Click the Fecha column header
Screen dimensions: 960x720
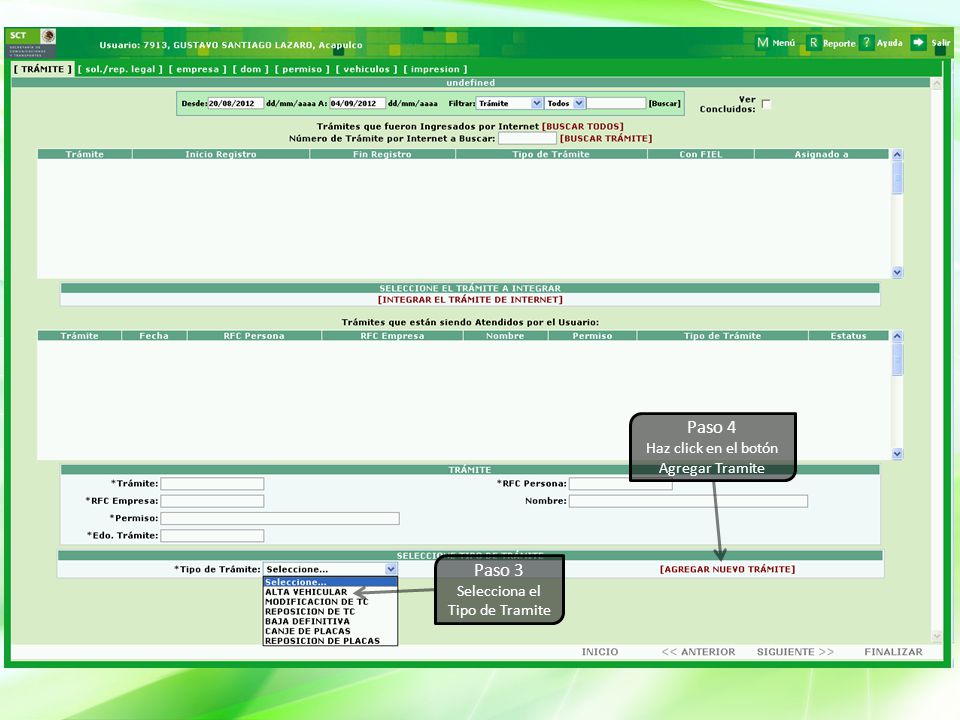tap(154, 336)
